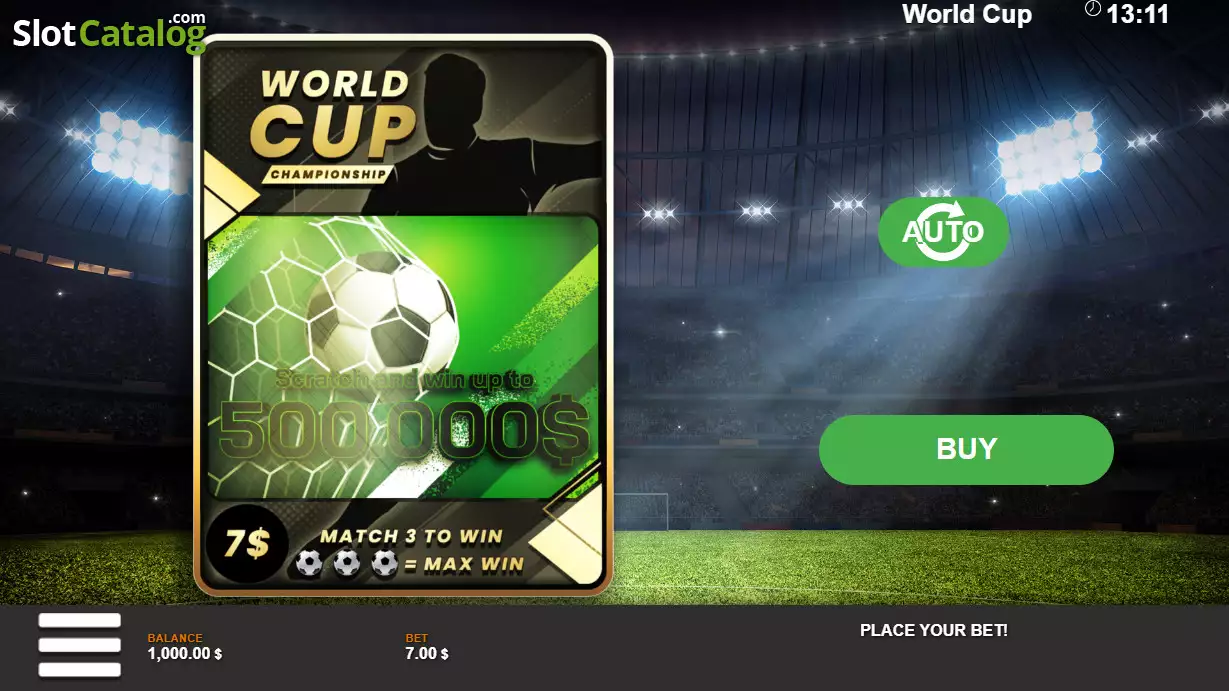1229x691 pixels.
Task: Click the green BUY button
Action: (966, 449)
